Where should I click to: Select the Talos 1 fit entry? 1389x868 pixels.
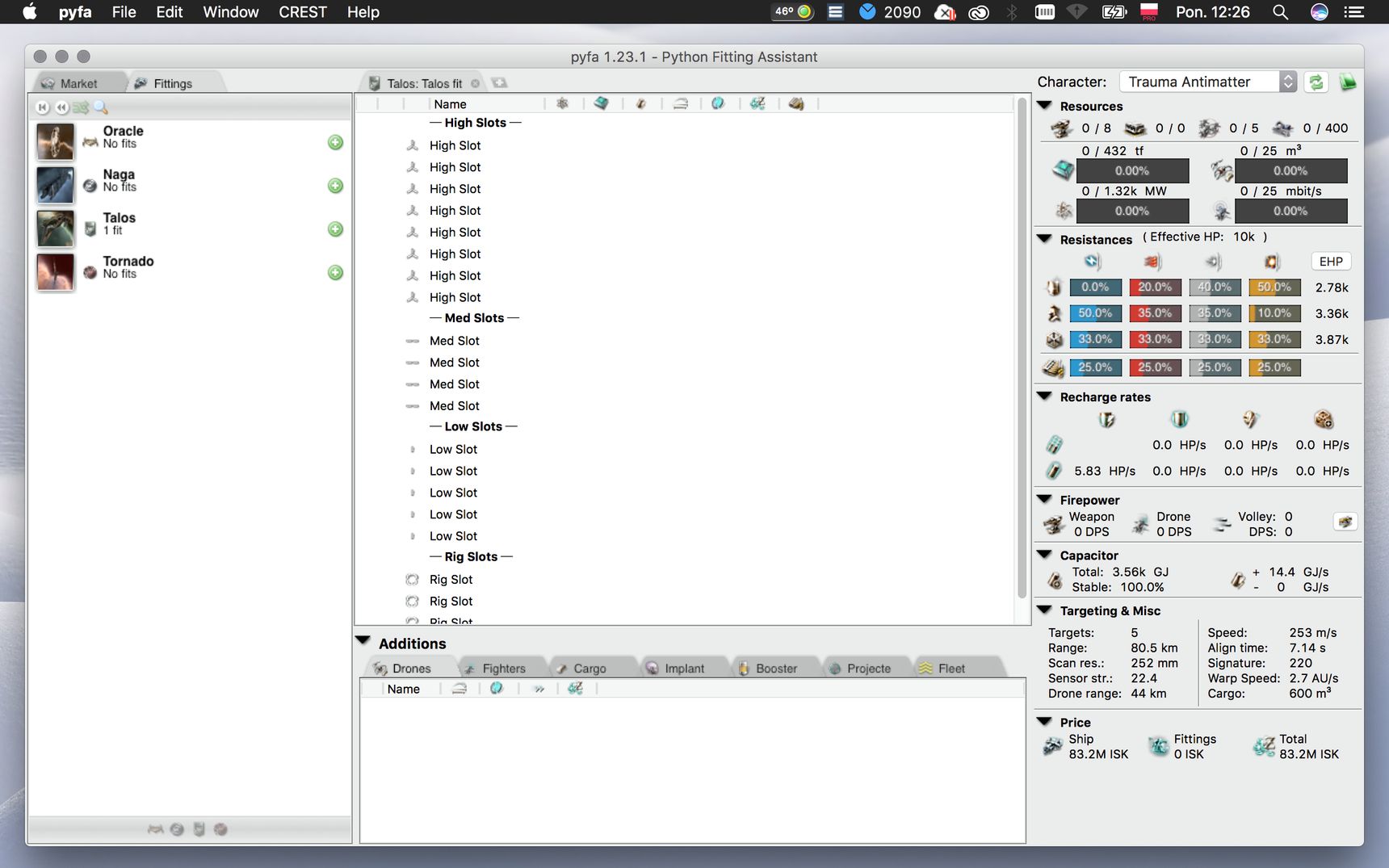point(191,229)
